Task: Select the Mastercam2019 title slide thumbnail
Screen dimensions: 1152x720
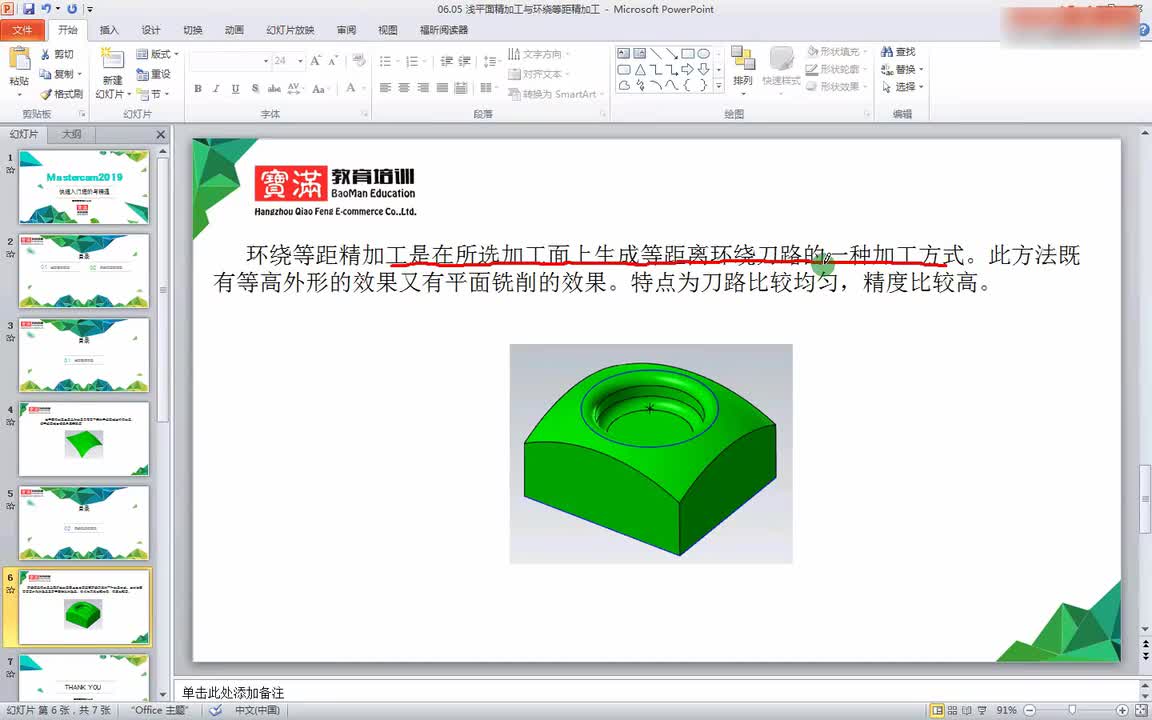Action: tap(84, 187)
